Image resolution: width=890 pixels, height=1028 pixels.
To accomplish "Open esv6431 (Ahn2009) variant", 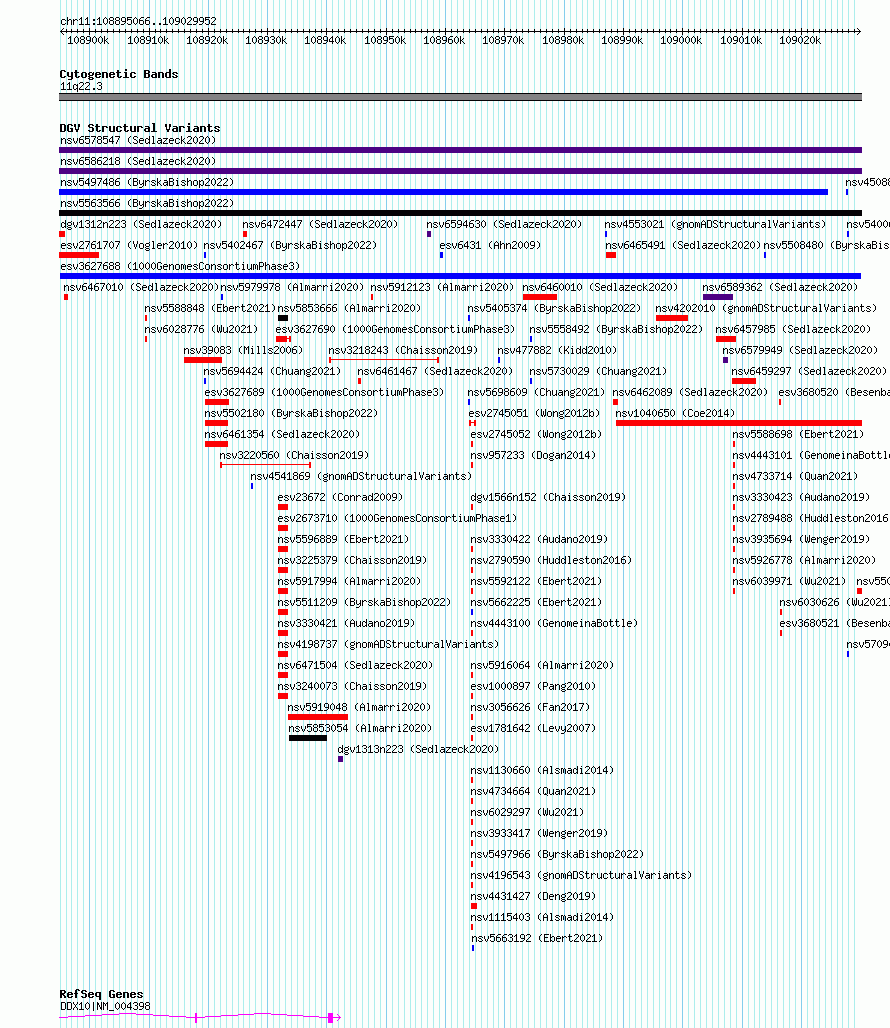I will point(490,245).
